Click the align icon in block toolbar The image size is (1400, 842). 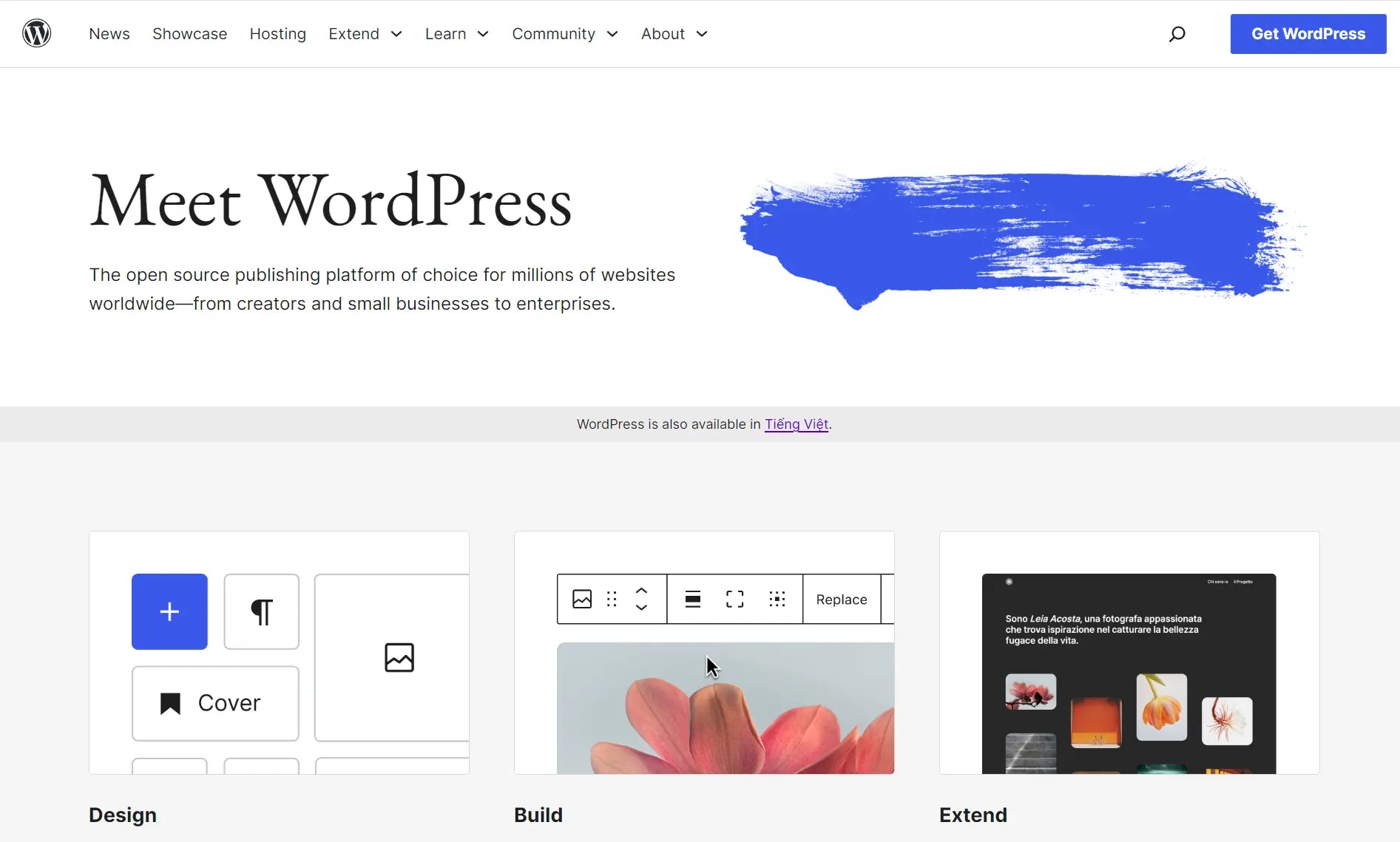[693, 599]
